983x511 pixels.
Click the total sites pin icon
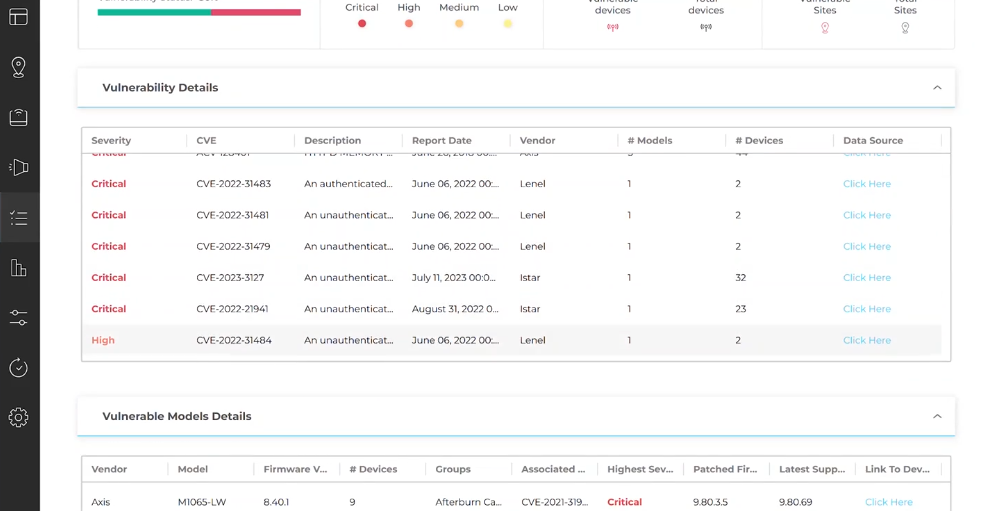(905, 28)
